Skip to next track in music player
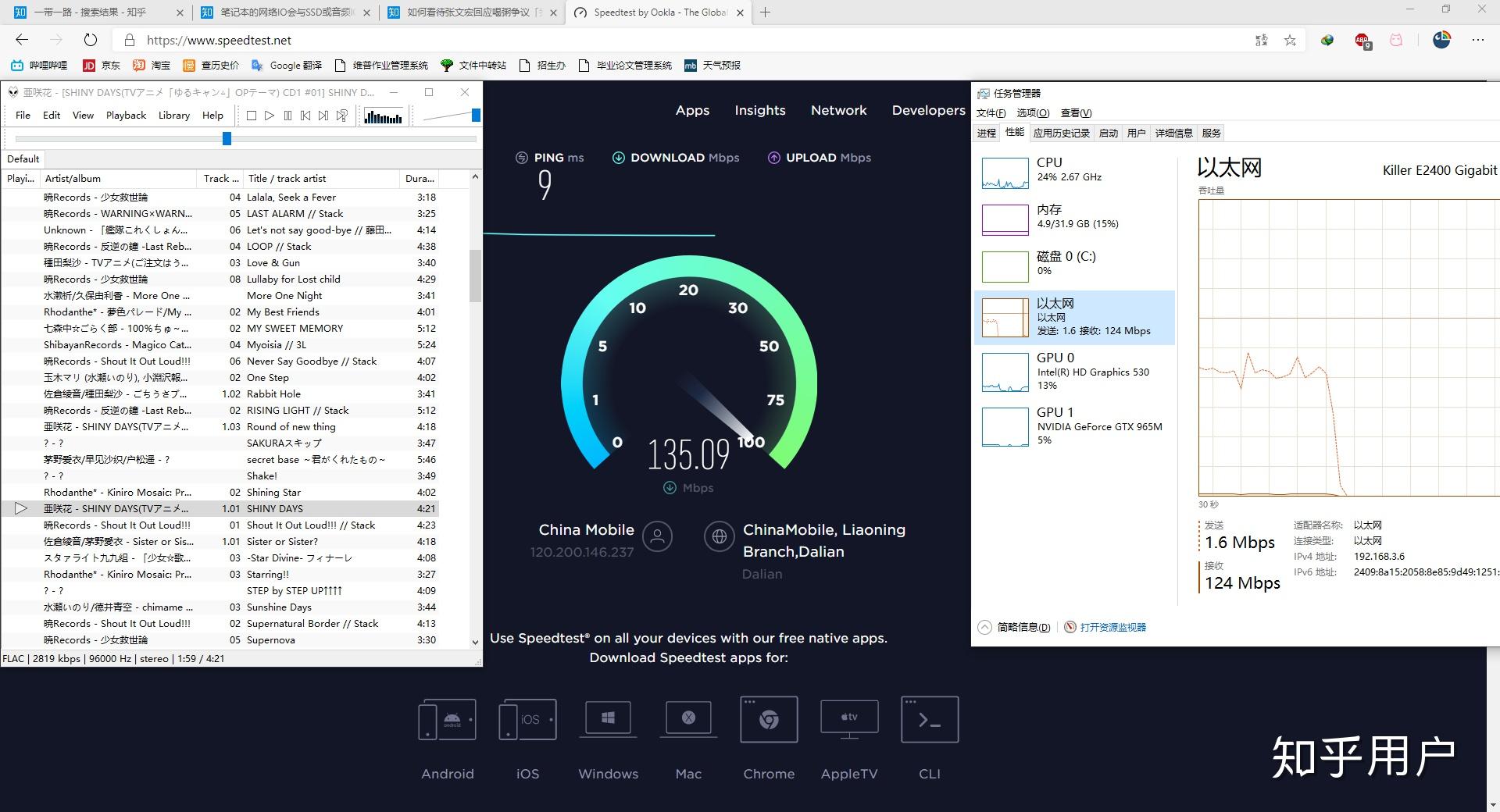1500x812 pixels. (323, 116)
